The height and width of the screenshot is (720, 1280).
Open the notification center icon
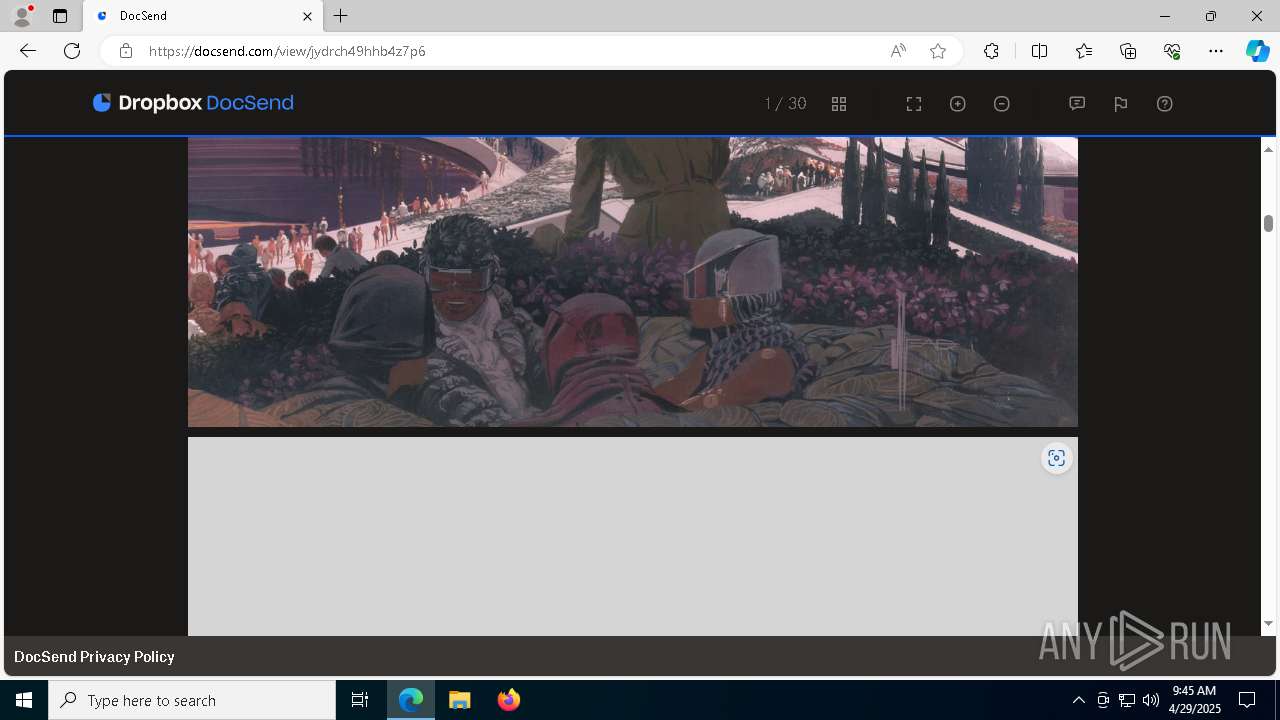coord(1247,700)
